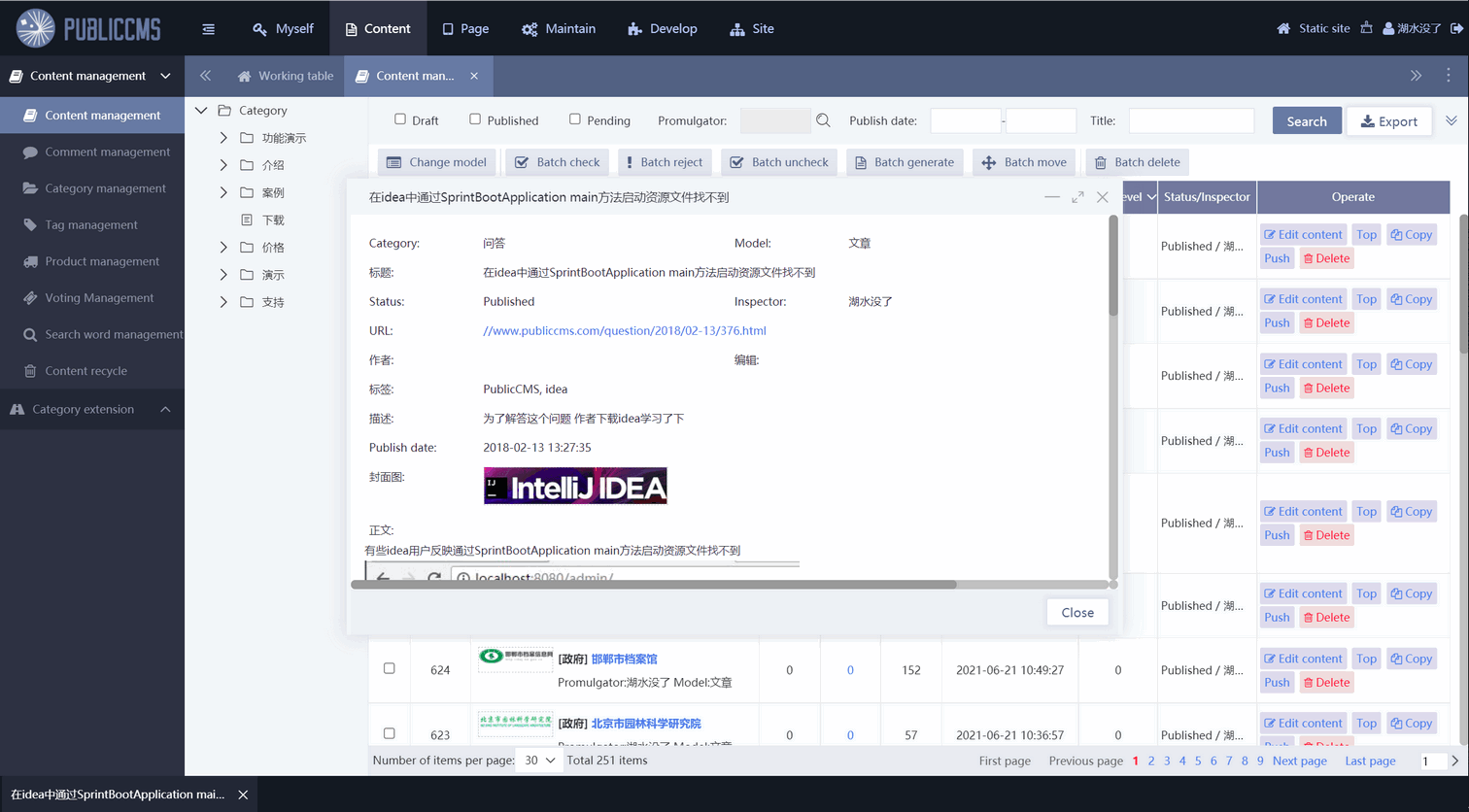The height and width of the screenshot is (812, 1469).
Task: Click the dialog vertical scrollbar
Action: coord(1112,266)
